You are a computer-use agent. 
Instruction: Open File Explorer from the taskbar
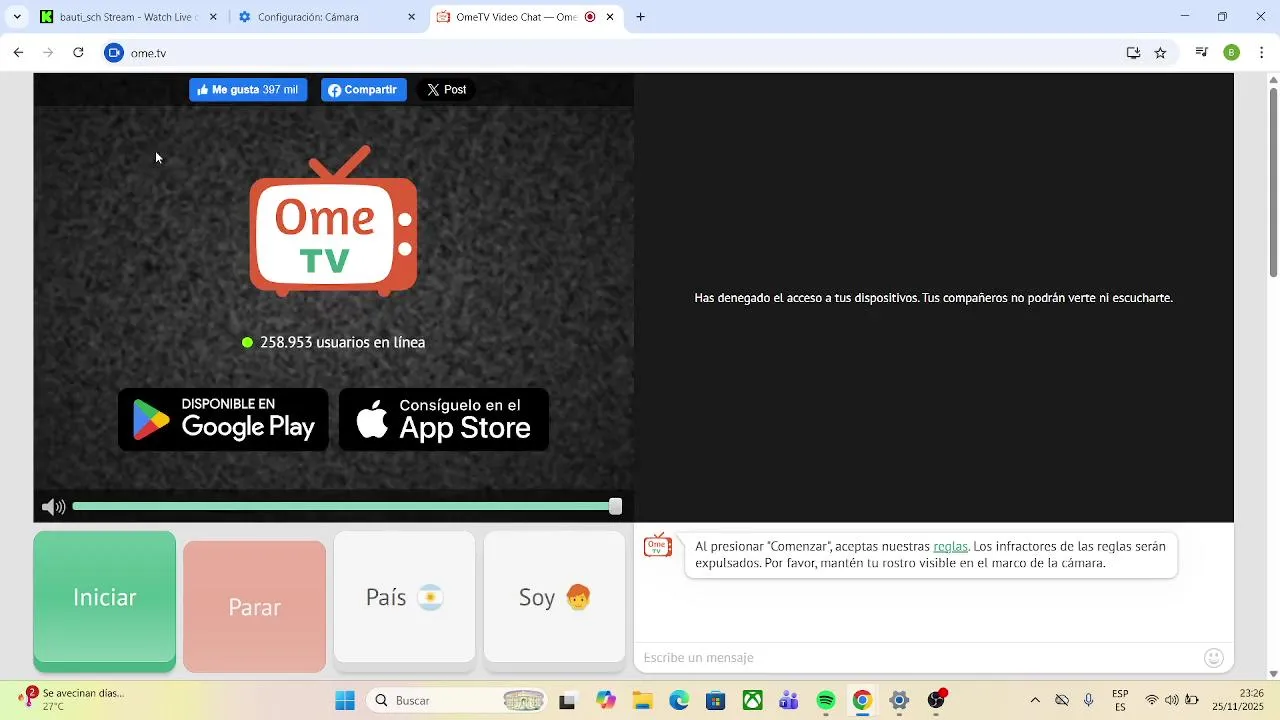pyautogui.click(x=642, y=701)
